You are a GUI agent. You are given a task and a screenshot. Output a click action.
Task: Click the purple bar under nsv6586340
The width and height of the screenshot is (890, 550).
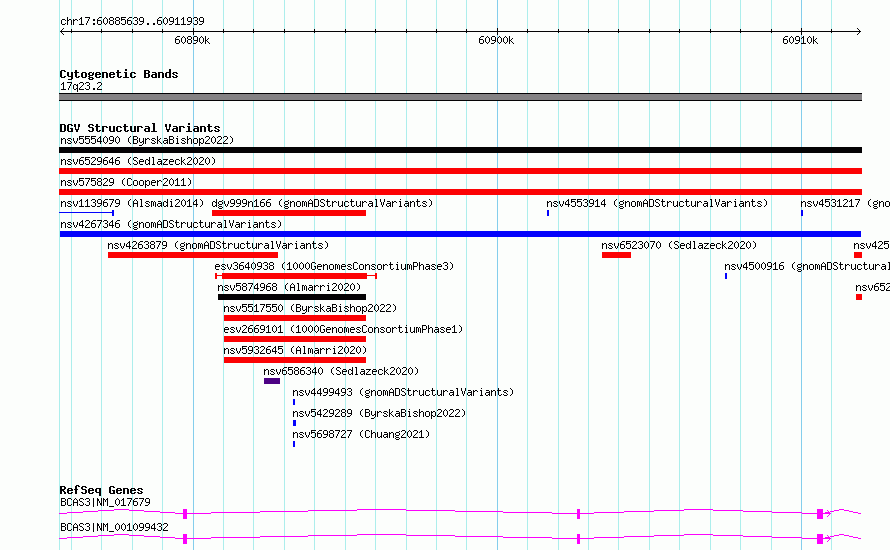pyautogui.click(x=272, y=381)
